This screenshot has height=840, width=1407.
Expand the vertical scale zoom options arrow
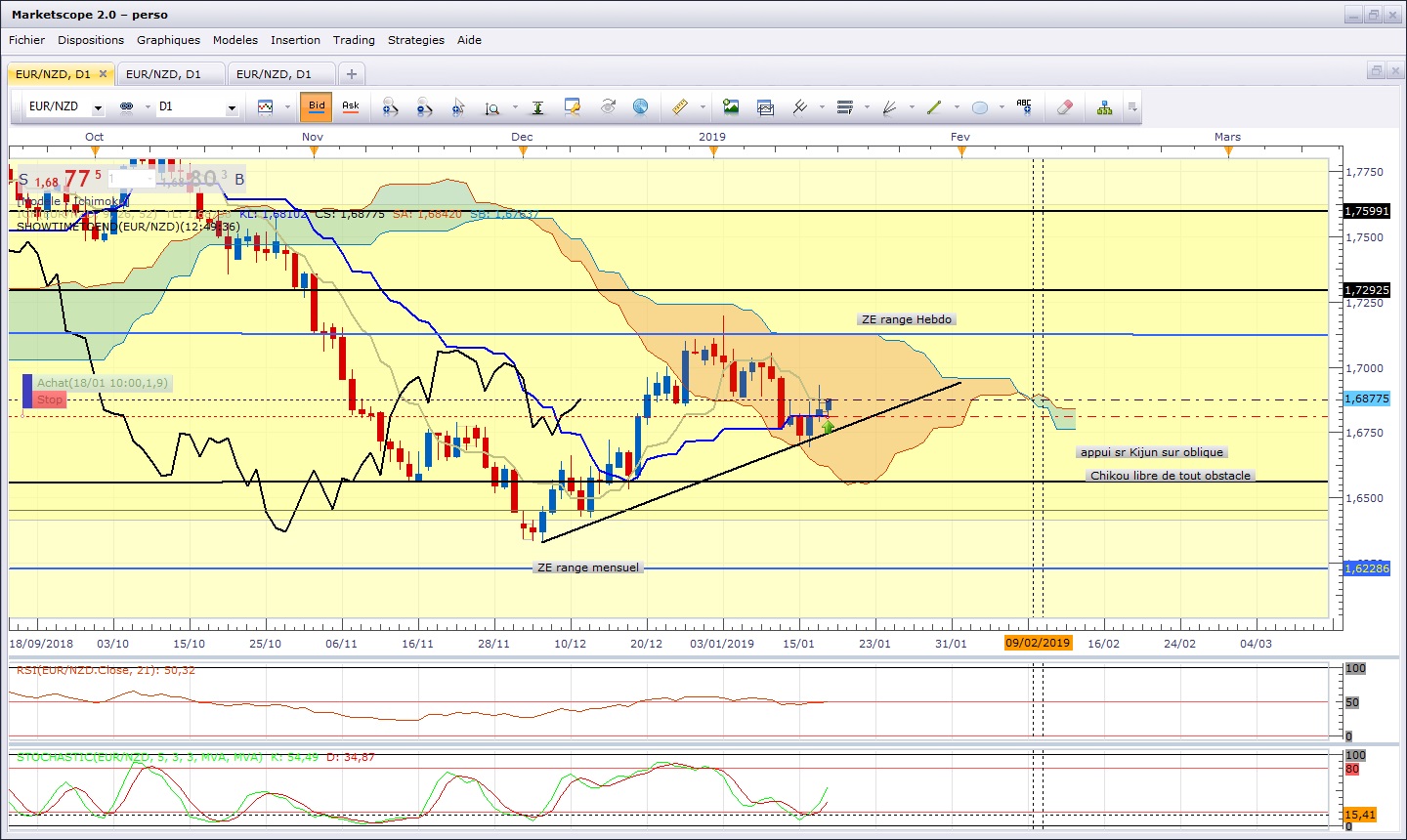click(x=515, y=107)
